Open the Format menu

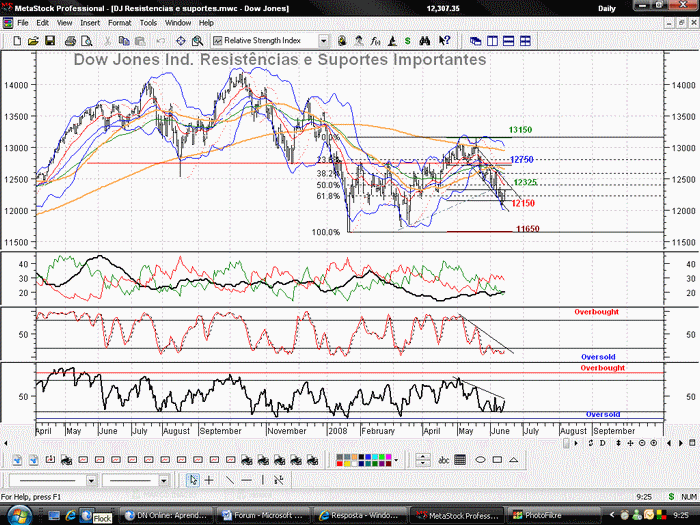point(119,23)
